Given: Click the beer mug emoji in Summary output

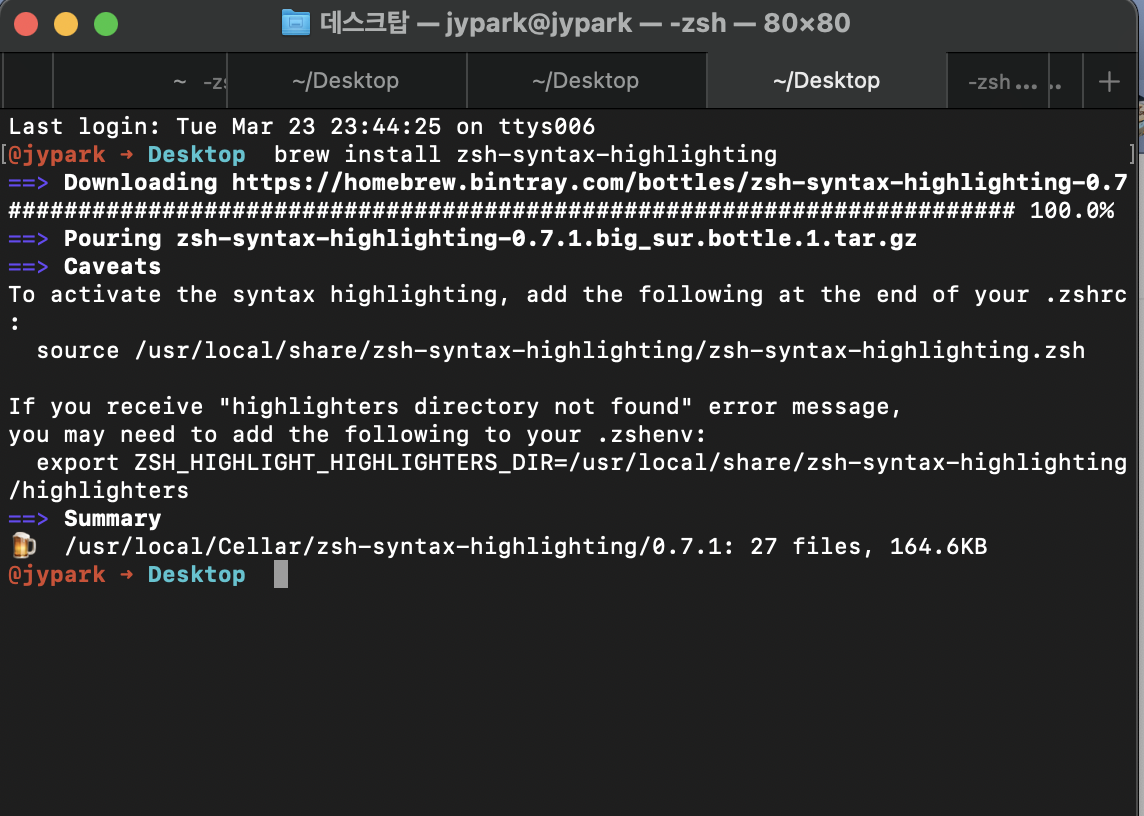Looking at the screenshot, I should [x=23, y=545].
